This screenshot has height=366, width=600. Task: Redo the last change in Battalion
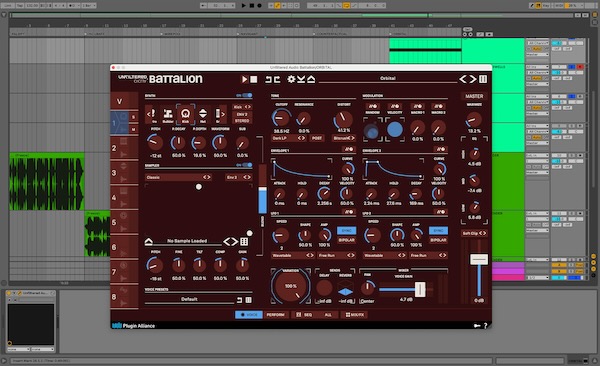277,79
